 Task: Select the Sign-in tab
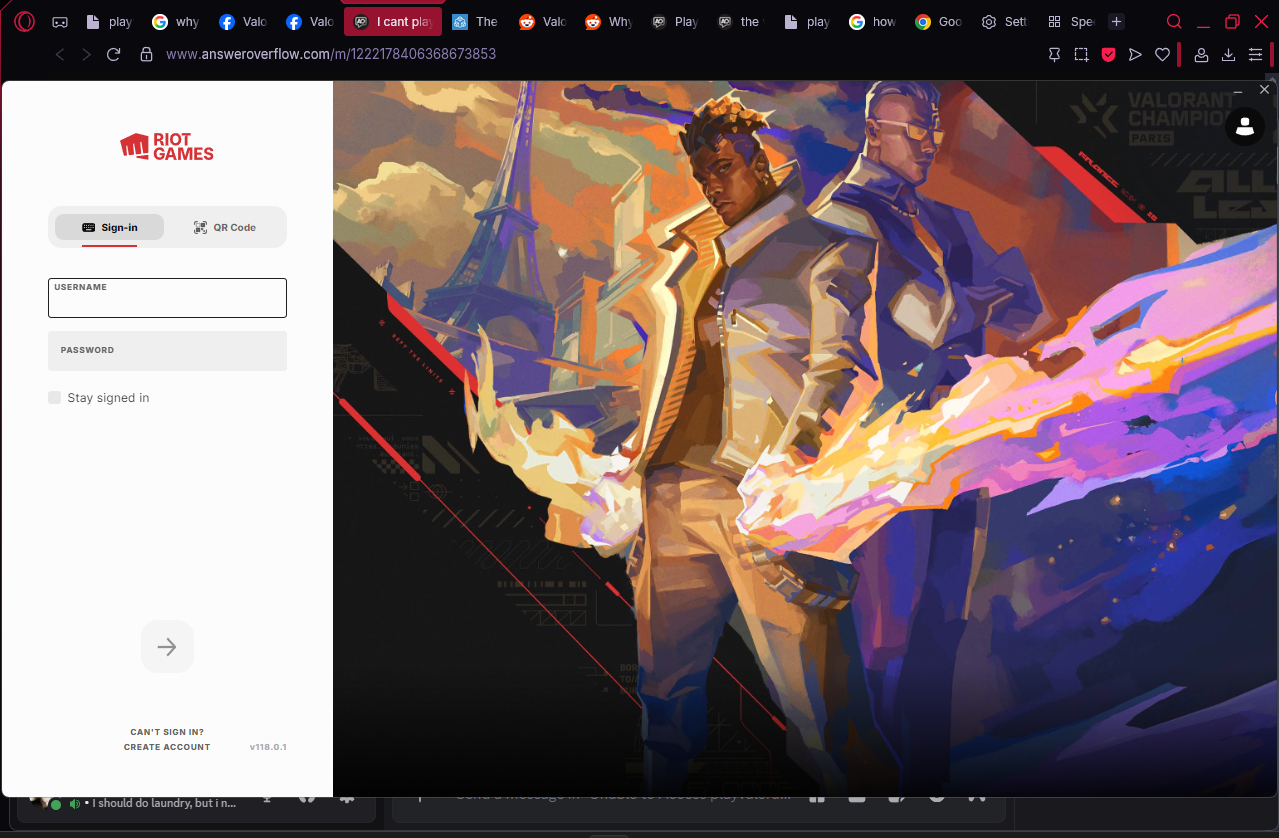click(109, 227)
